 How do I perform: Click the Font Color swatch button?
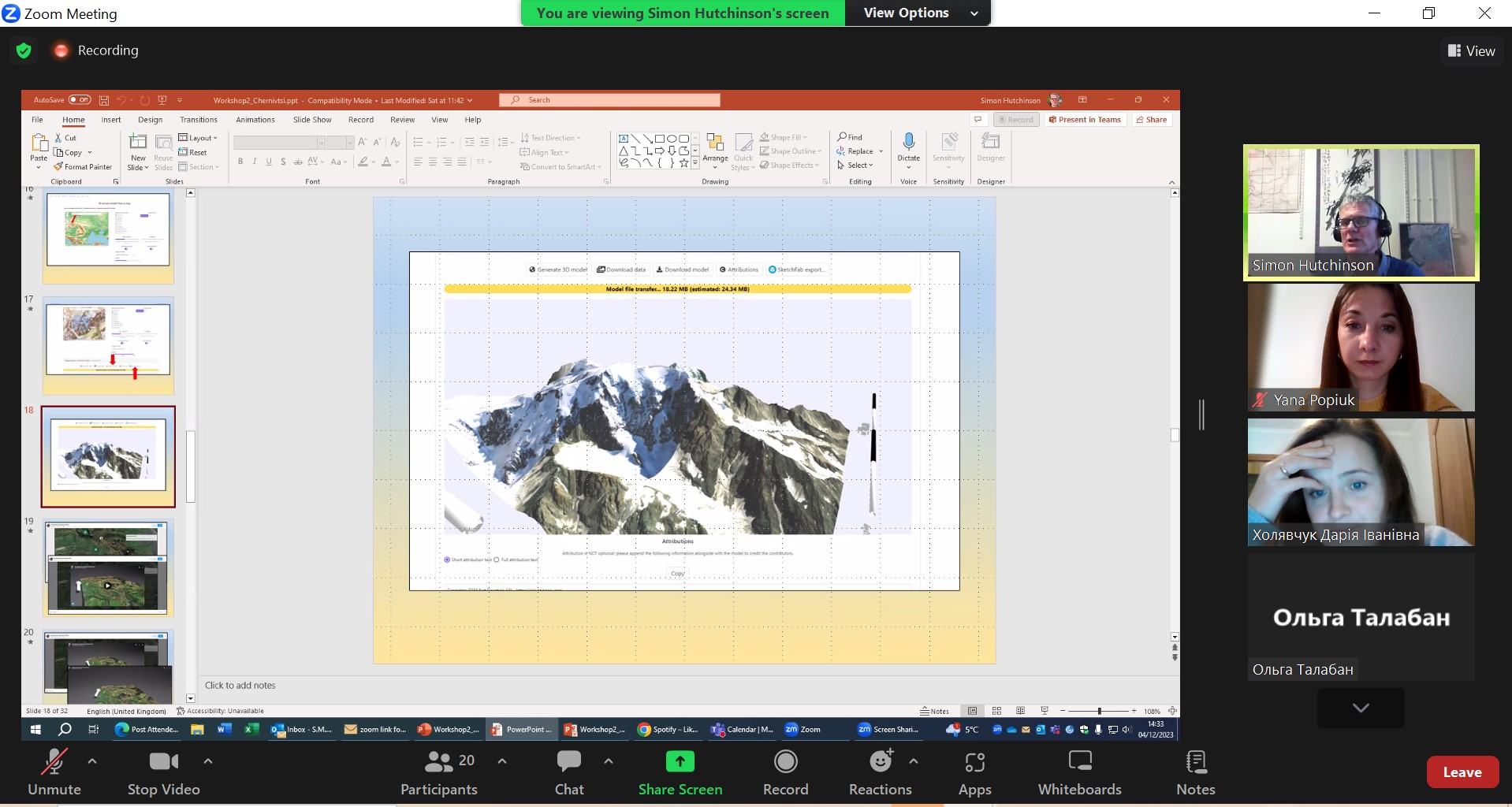coord(386,162)
